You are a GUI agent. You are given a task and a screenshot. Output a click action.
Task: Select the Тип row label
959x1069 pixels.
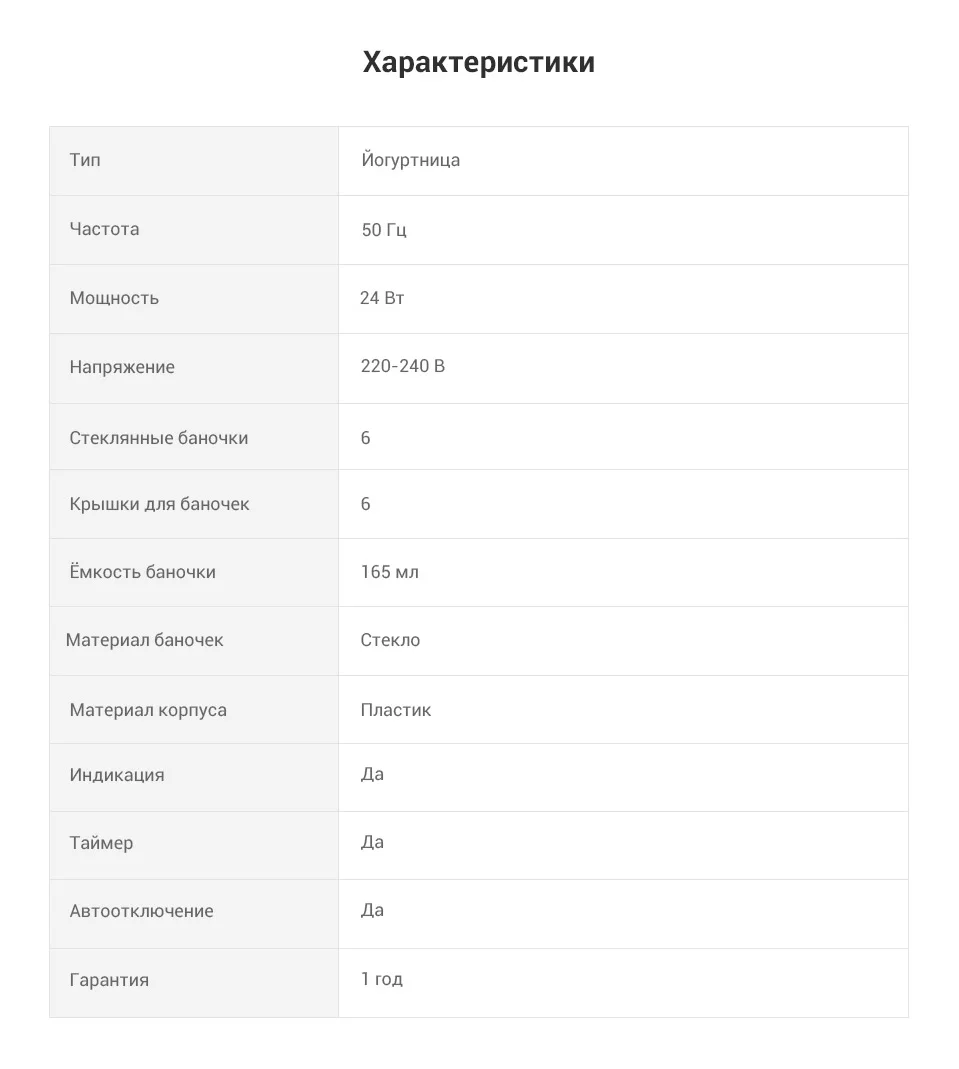click(85, 160)
